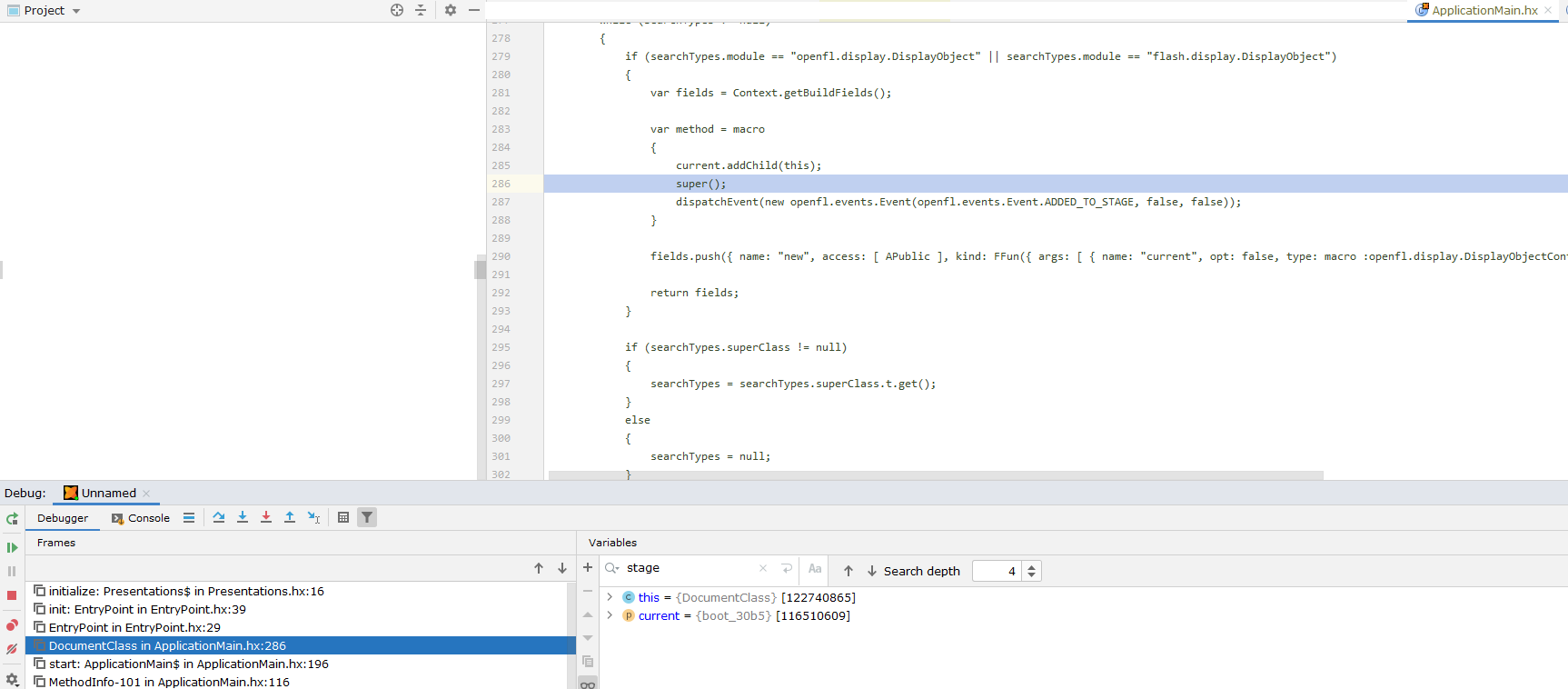Click Resume Program green play icon
Image resolution: width=1568 pixels, height=689 pixels.
pyautogui.click(x=12, y=547)
